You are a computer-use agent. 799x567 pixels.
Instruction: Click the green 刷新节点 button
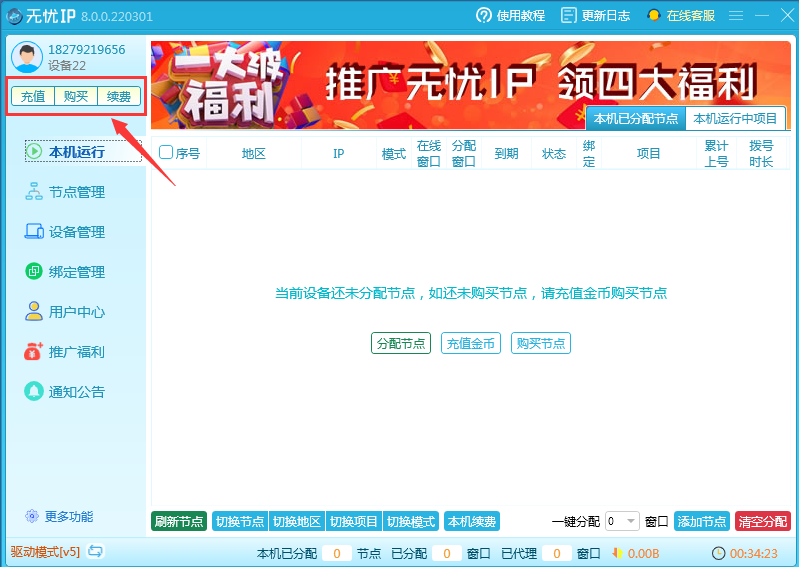pos(179,521)
